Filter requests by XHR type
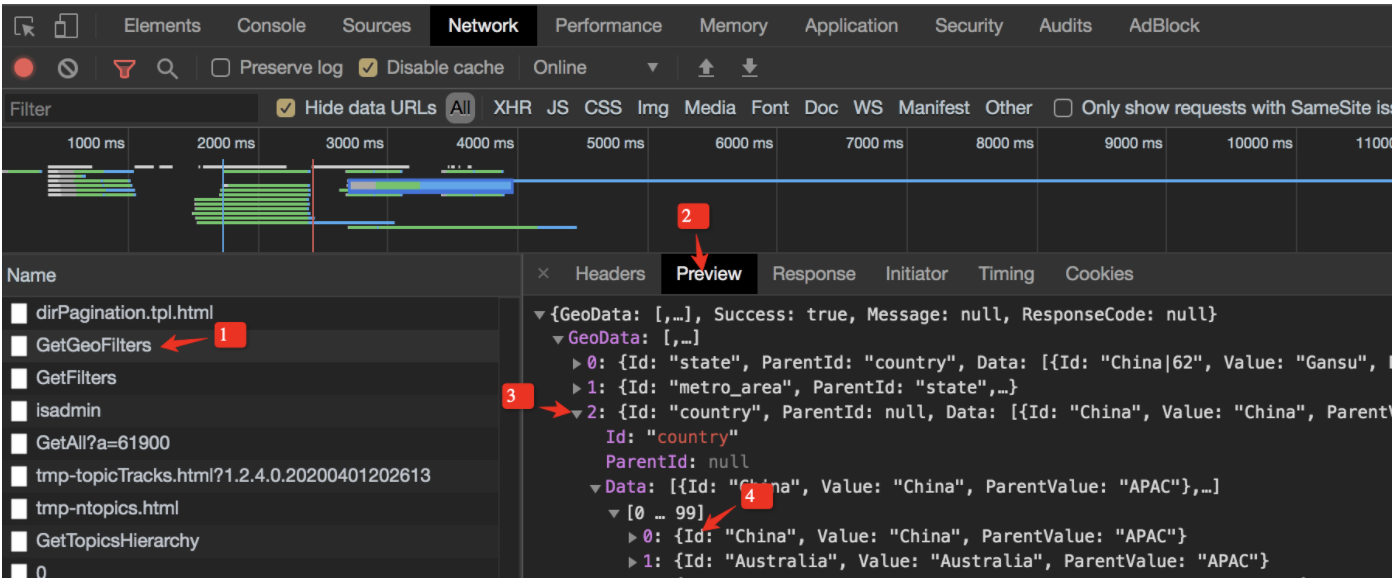The image size is (1394, 582). tap(512, 108)
